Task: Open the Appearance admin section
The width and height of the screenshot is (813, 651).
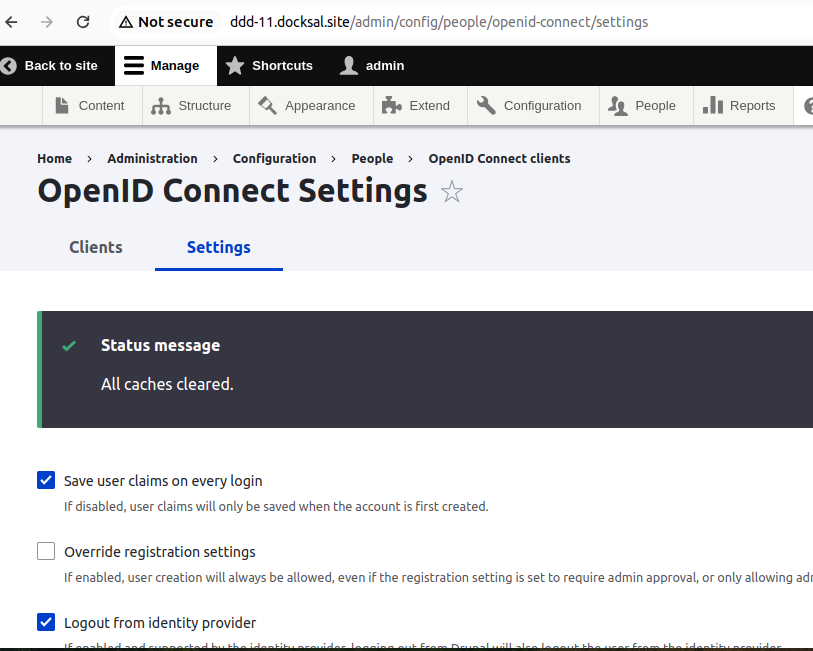Action: pyautogui.click(x=311, y=105)
